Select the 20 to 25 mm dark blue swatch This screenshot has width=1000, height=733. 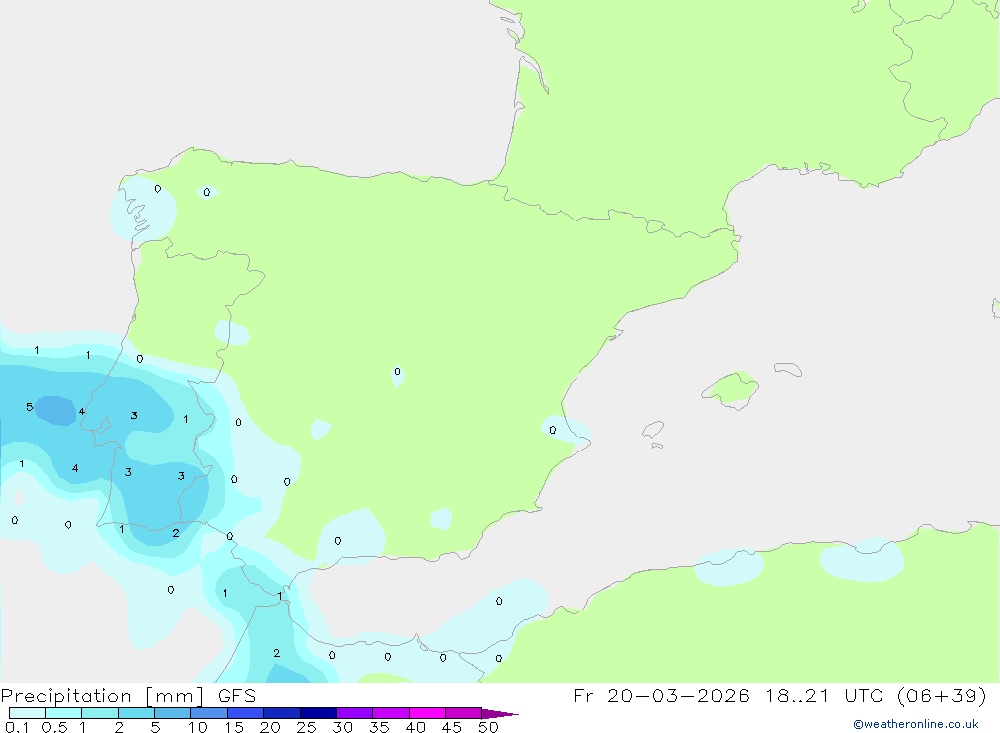(282, 713)
